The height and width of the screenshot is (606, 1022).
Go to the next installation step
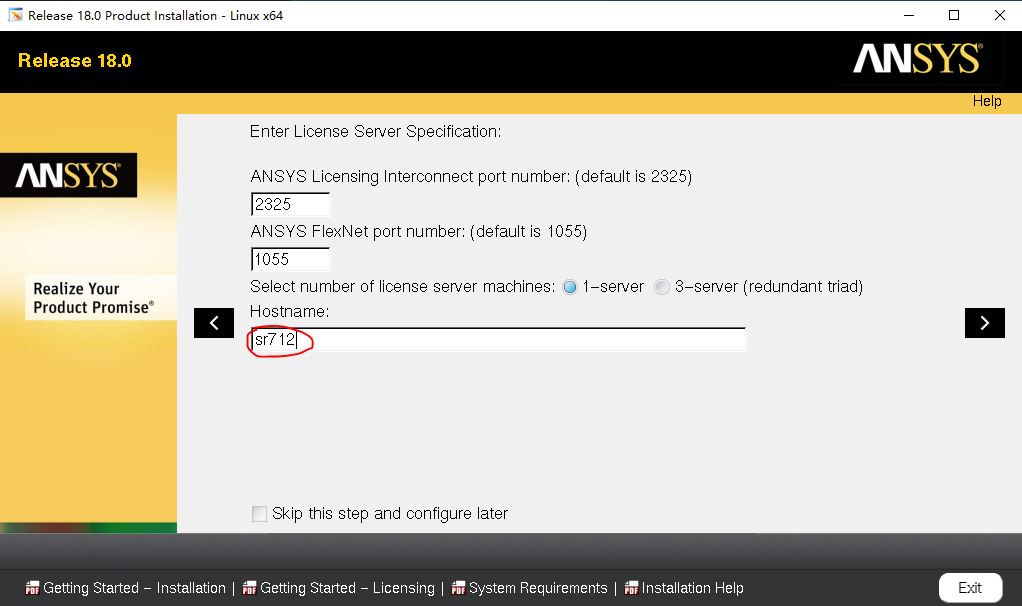pos(984,323)
